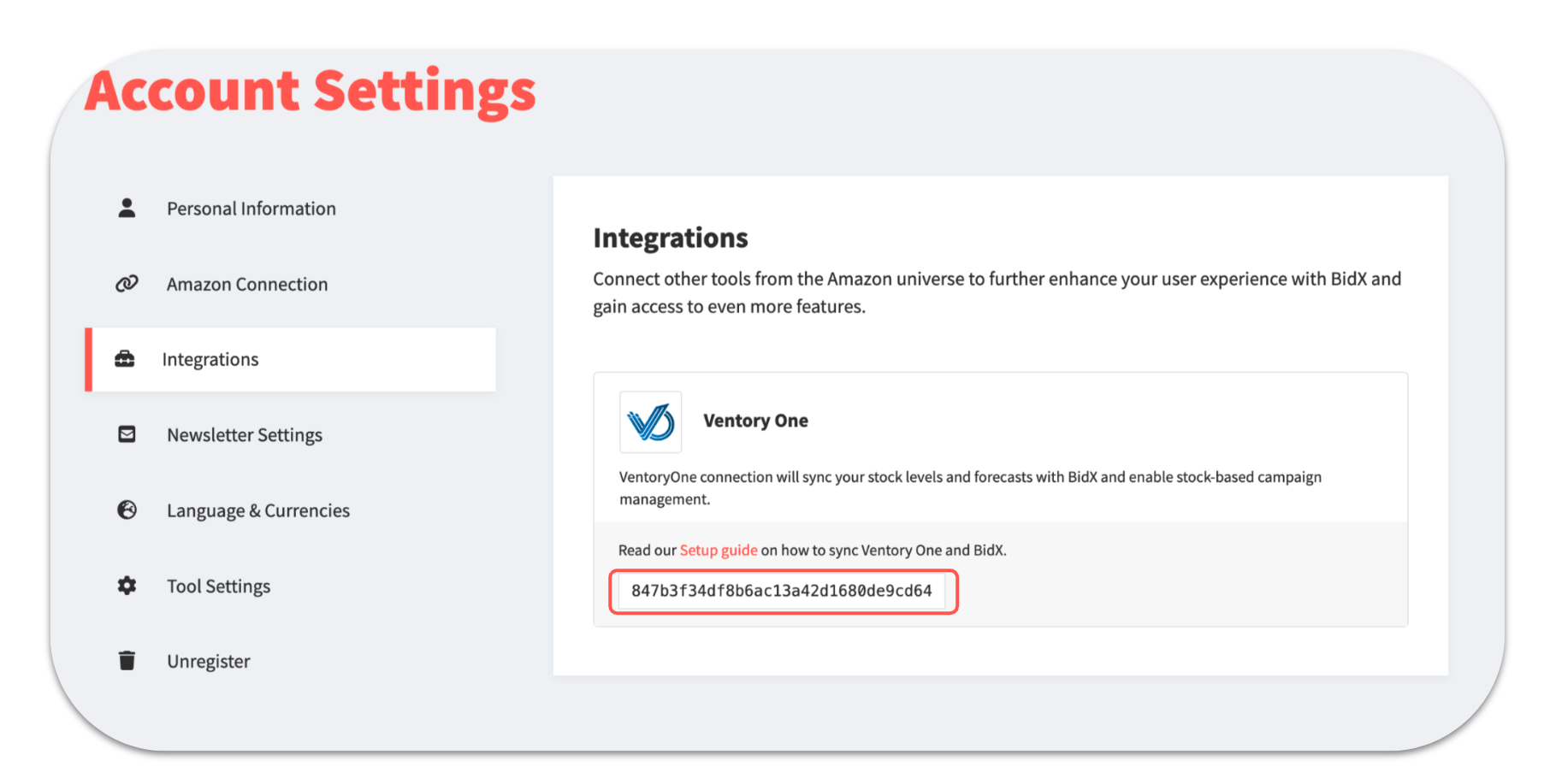Open the Setup guide link
This screenshot has width=1544, height=784.
719,551
